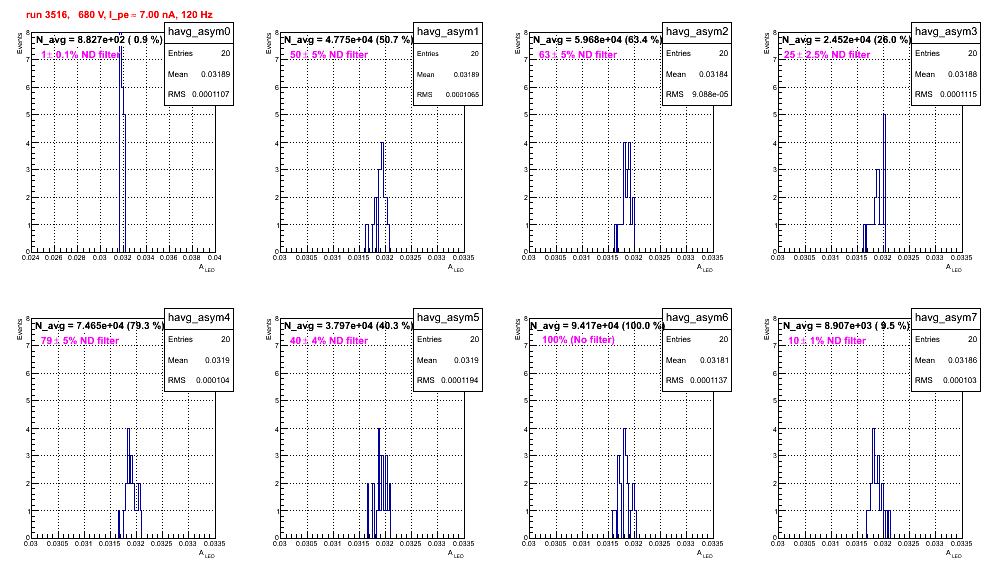Click the N_avg = 5.968e+04 label
This screenshot has width=996, height=572.
click(597, 39)
